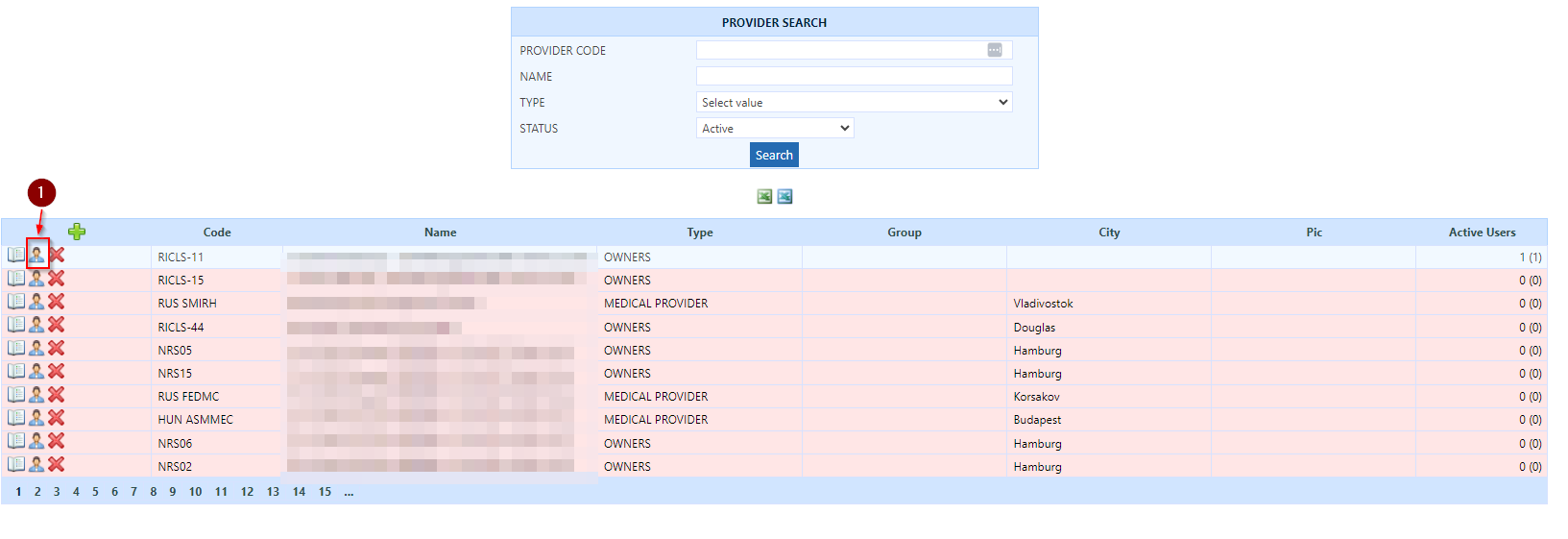Open the users icon for RICLS-11
This screenshot has width=1568, height=539.
point(36,255)
